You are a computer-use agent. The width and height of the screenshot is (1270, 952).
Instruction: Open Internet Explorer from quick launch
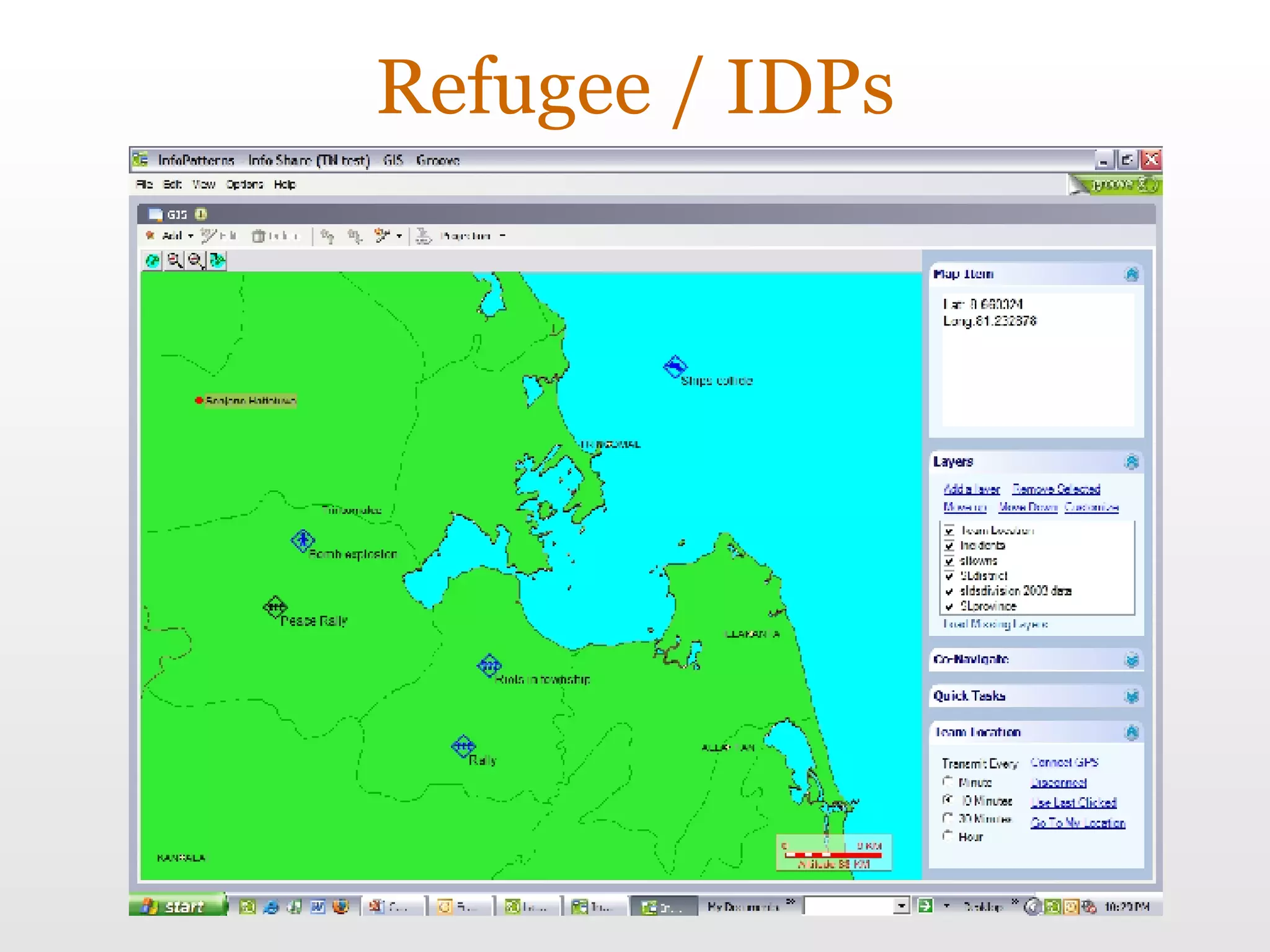click(271, 907)
